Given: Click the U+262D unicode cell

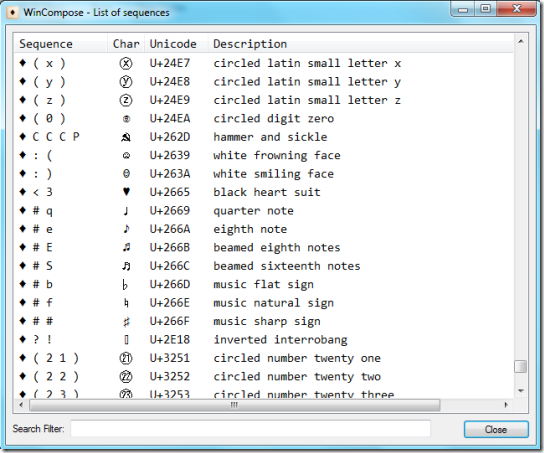Looking at the screenshot, I should (x=170, y=137).
